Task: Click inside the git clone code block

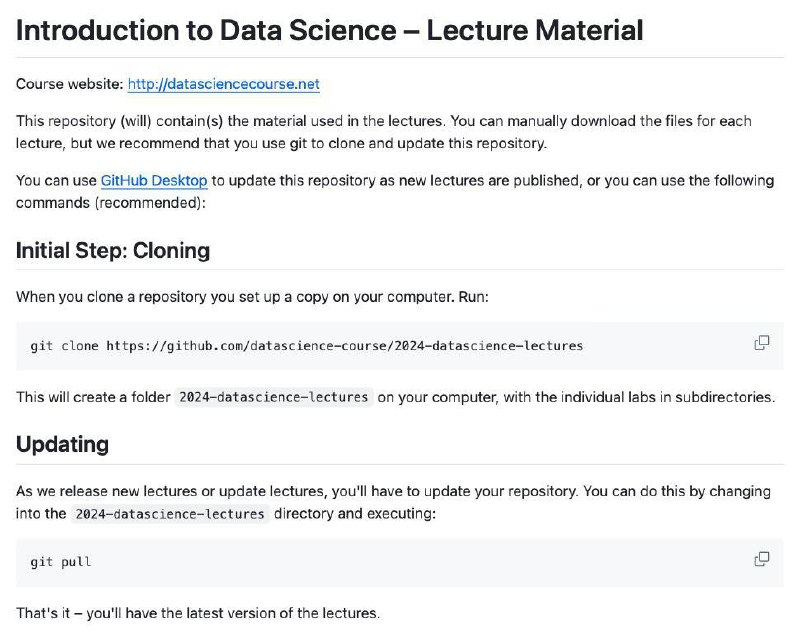Action: pos(399,346)
